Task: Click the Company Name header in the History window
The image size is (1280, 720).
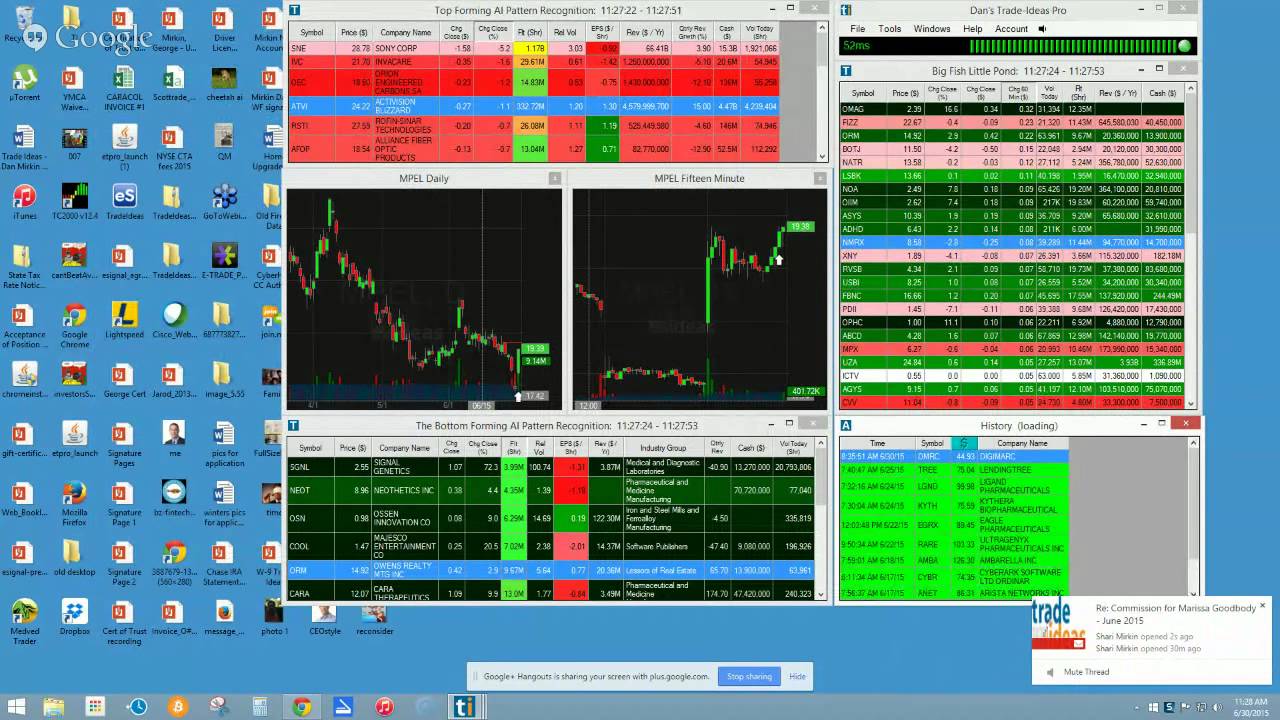Action: click(1022, 443)
